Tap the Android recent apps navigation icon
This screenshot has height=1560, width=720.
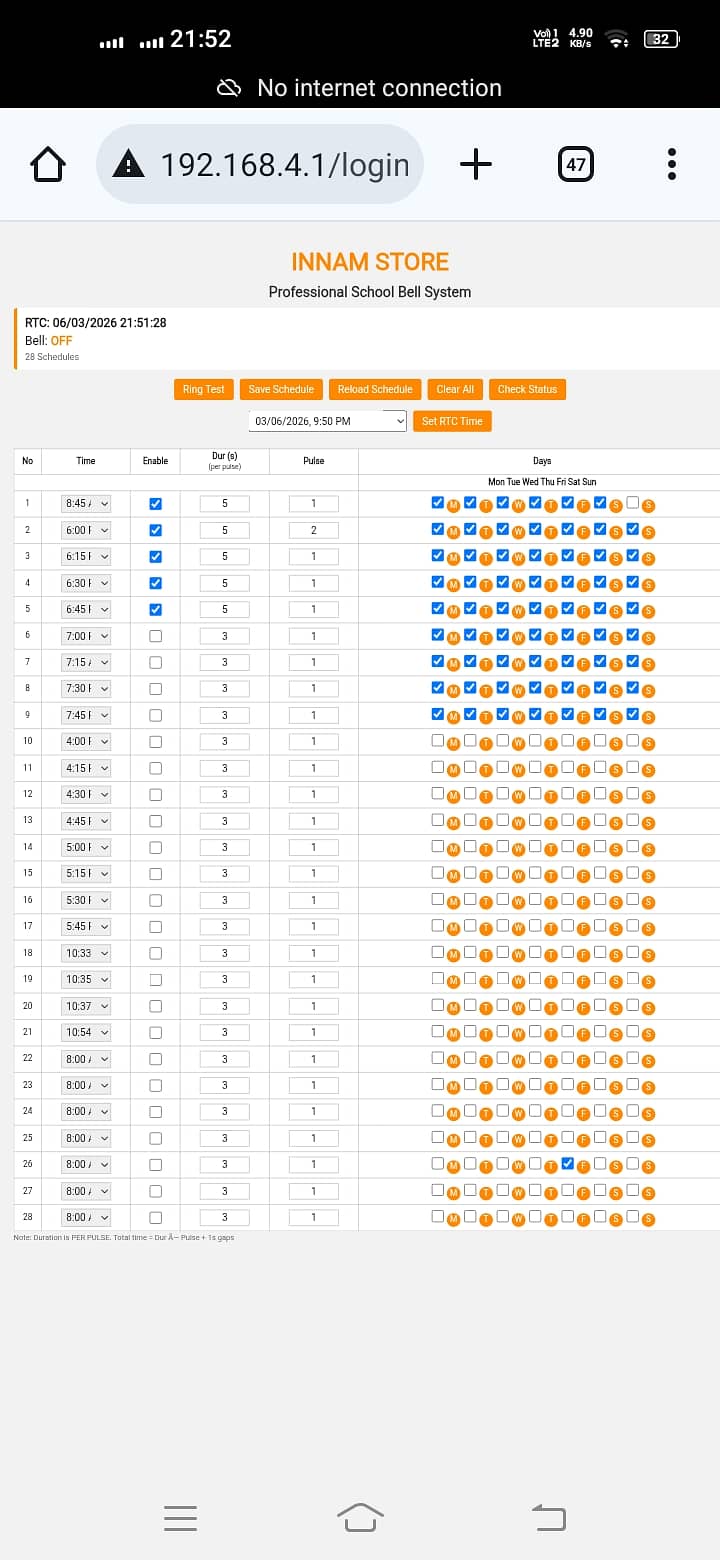(x=180, y=1517)
